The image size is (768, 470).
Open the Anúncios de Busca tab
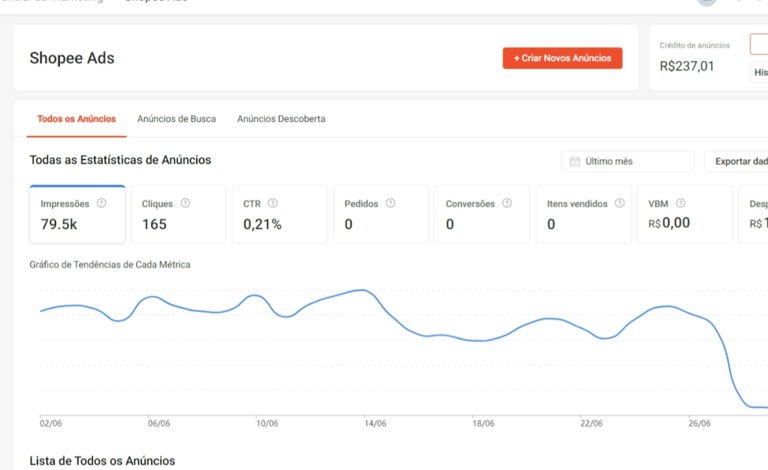tap(176, 119)
